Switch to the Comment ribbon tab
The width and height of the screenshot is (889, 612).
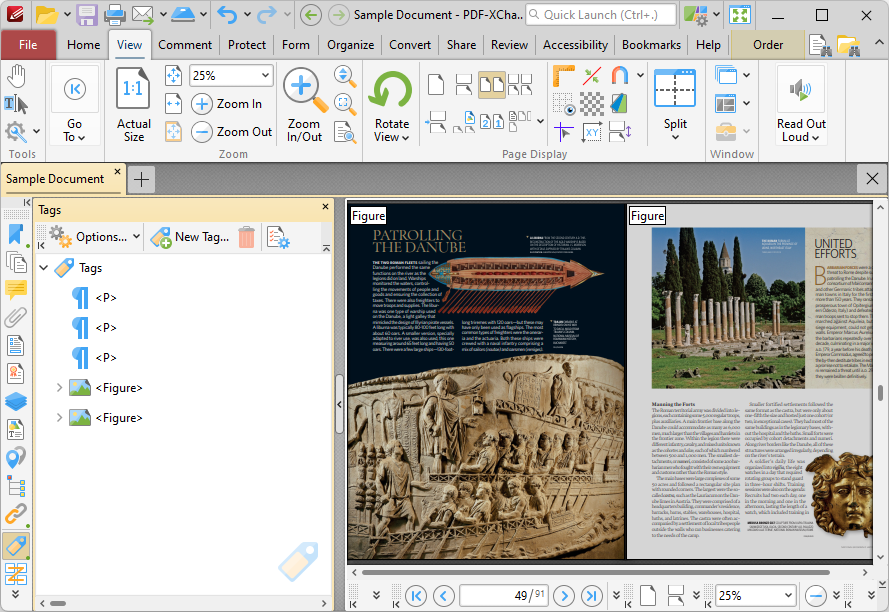[188, 45]
